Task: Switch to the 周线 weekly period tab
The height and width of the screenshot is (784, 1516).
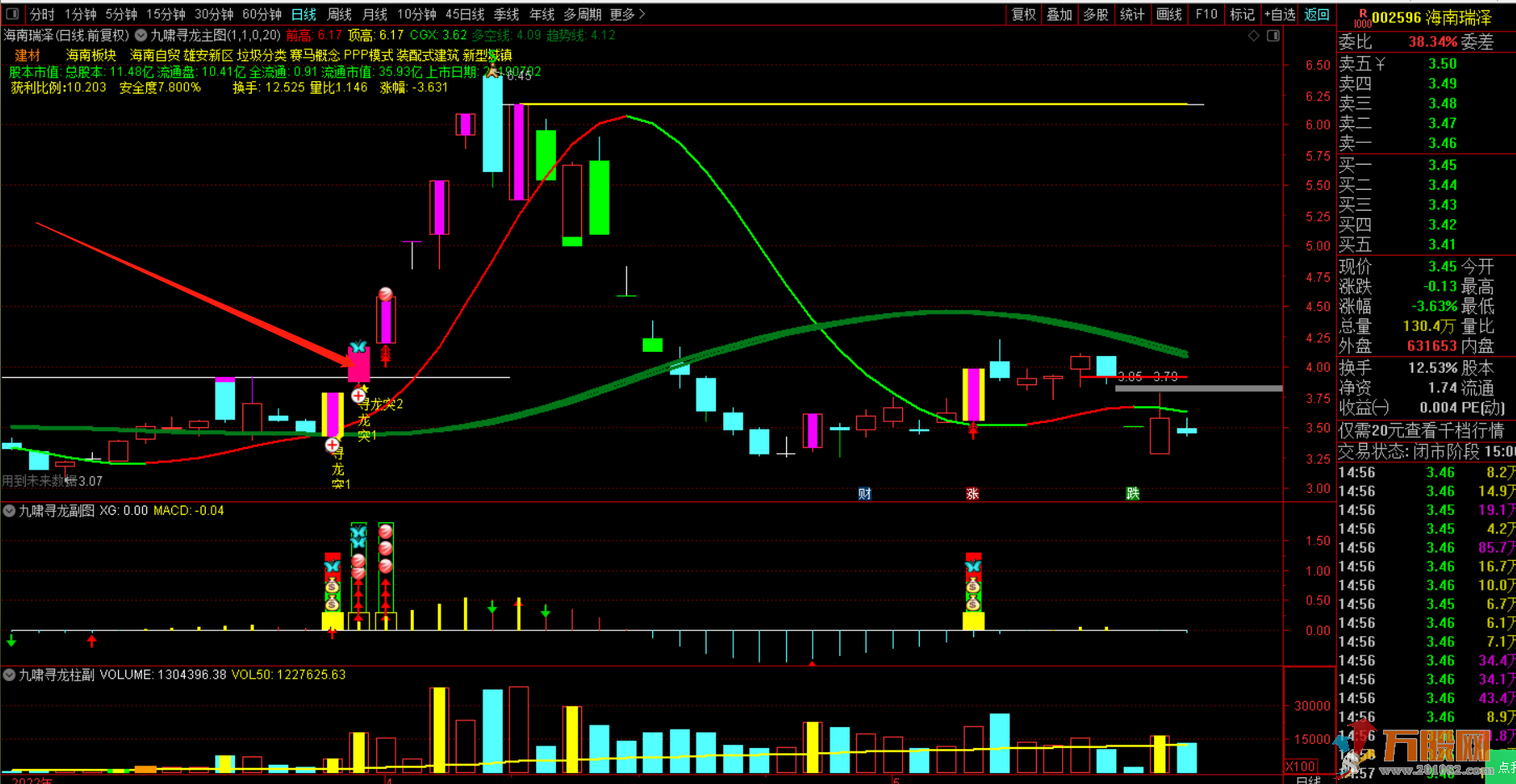Action: click(x=339, y=14)
